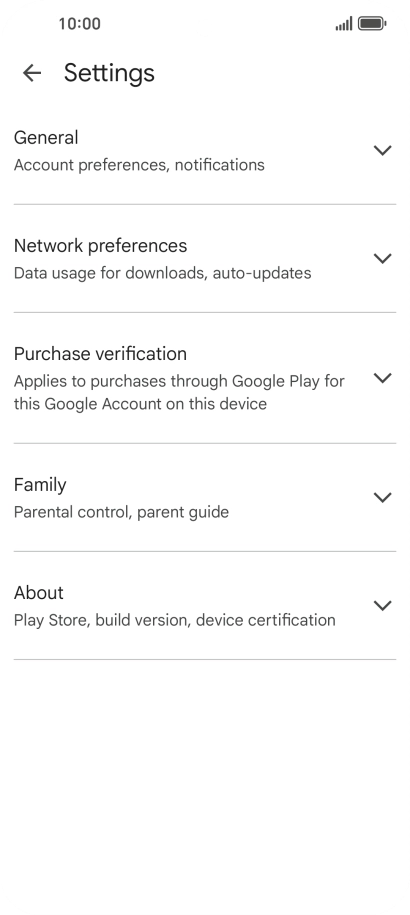The height and width of the screenshot is (915, 410).
Task: Expand the General section chevron
Action: point(382,151)
